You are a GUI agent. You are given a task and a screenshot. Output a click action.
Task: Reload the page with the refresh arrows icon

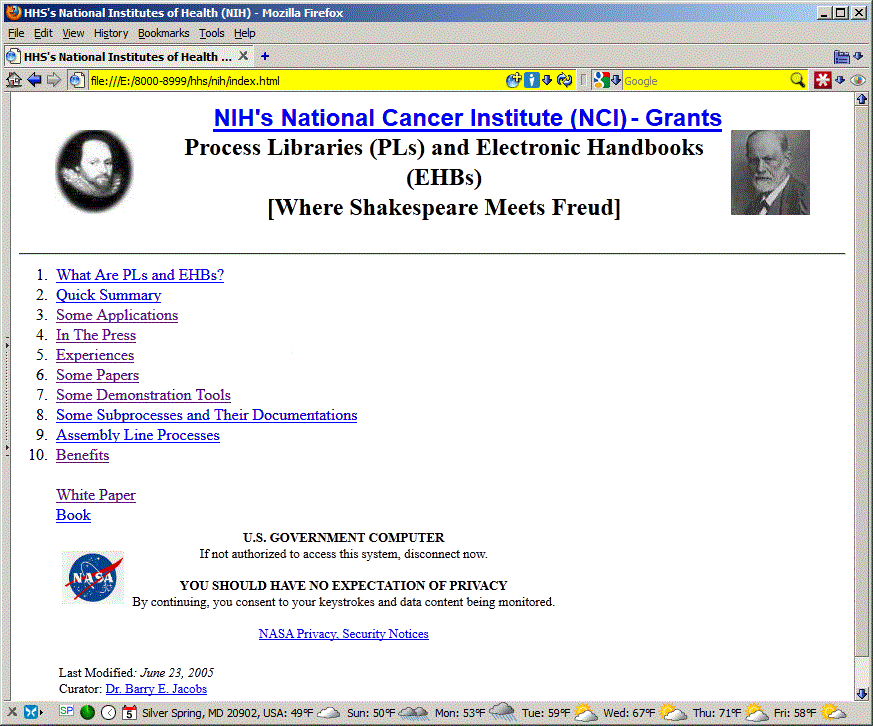pos(565,80)
